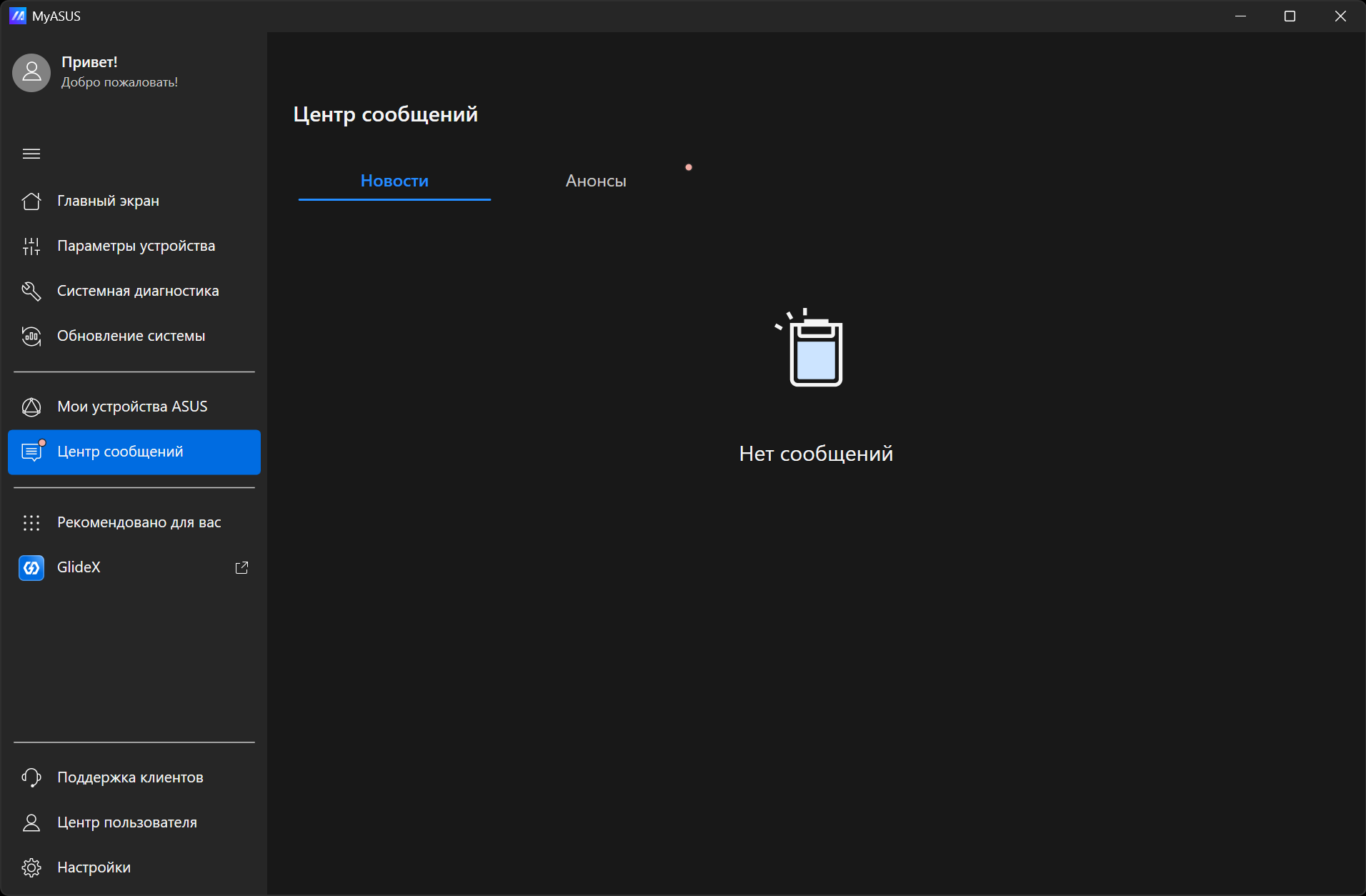Maximize the MyASUS window
1366x896 pixels.
click(1290, 16)
